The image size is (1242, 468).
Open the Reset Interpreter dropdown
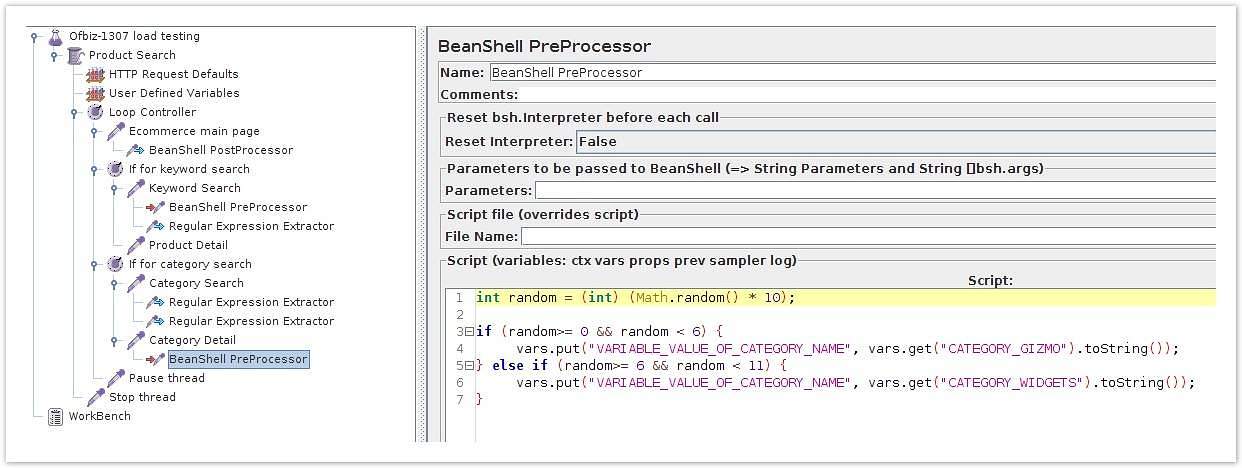895,142
